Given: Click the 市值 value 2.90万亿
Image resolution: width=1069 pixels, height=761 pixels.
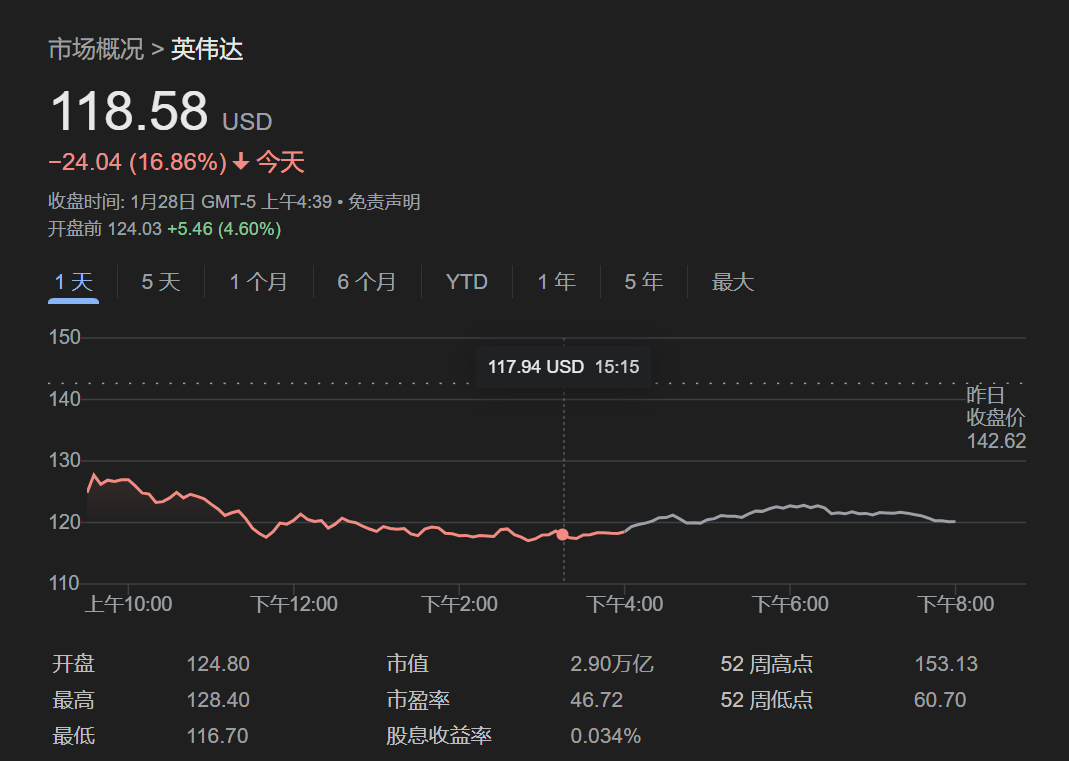Looking at the screenshot, I should tap(612, 663).
